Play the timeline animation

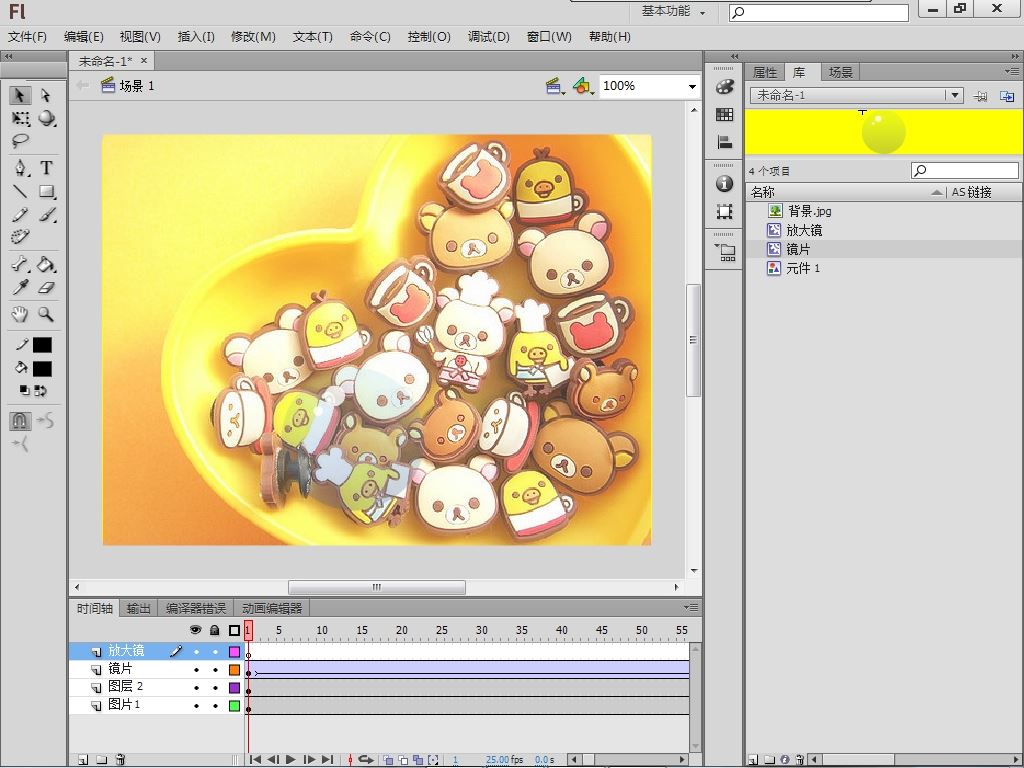(291, 760)
